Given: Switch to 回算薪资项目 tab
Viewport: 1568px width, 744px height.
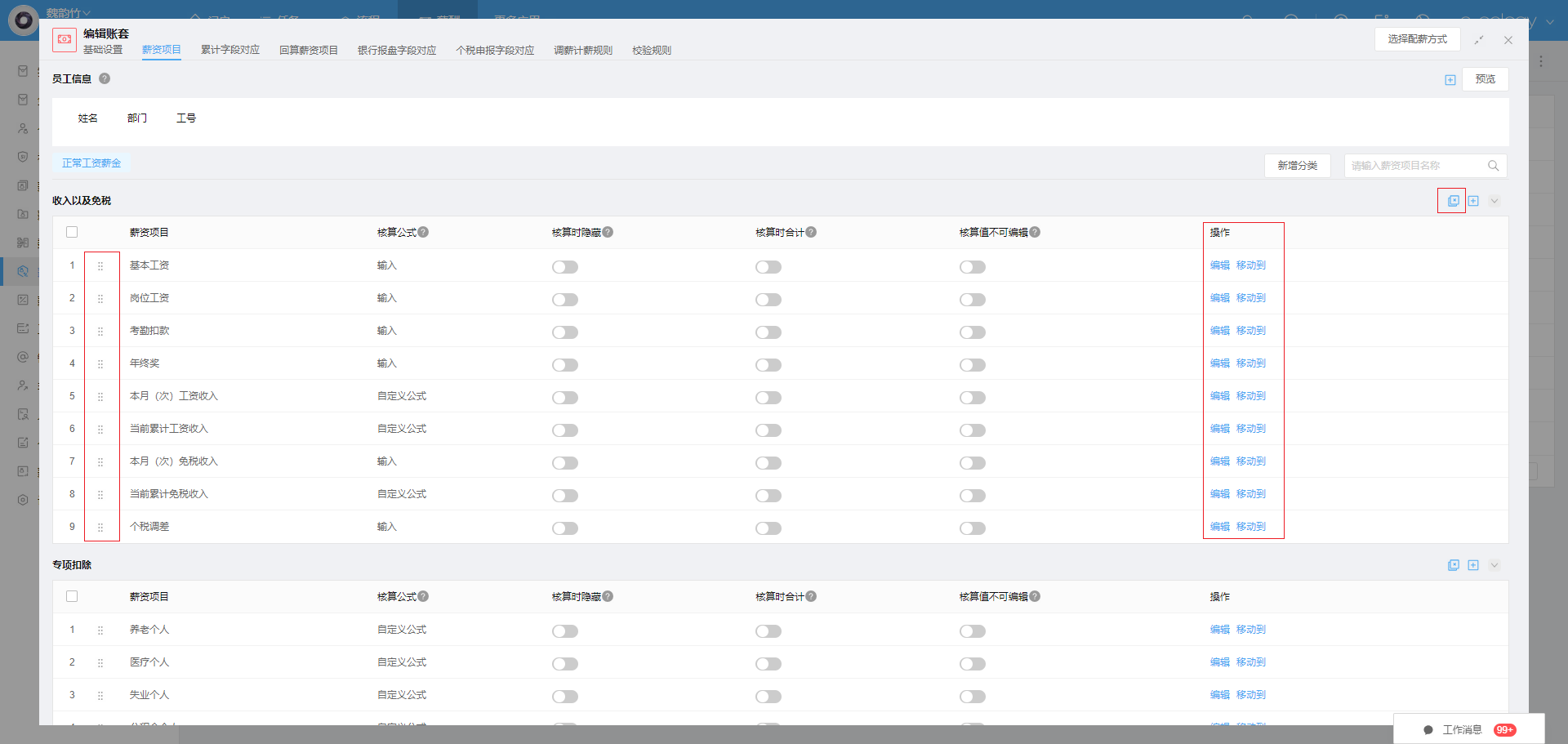Looking at the screenshot, I should (309, 50).
